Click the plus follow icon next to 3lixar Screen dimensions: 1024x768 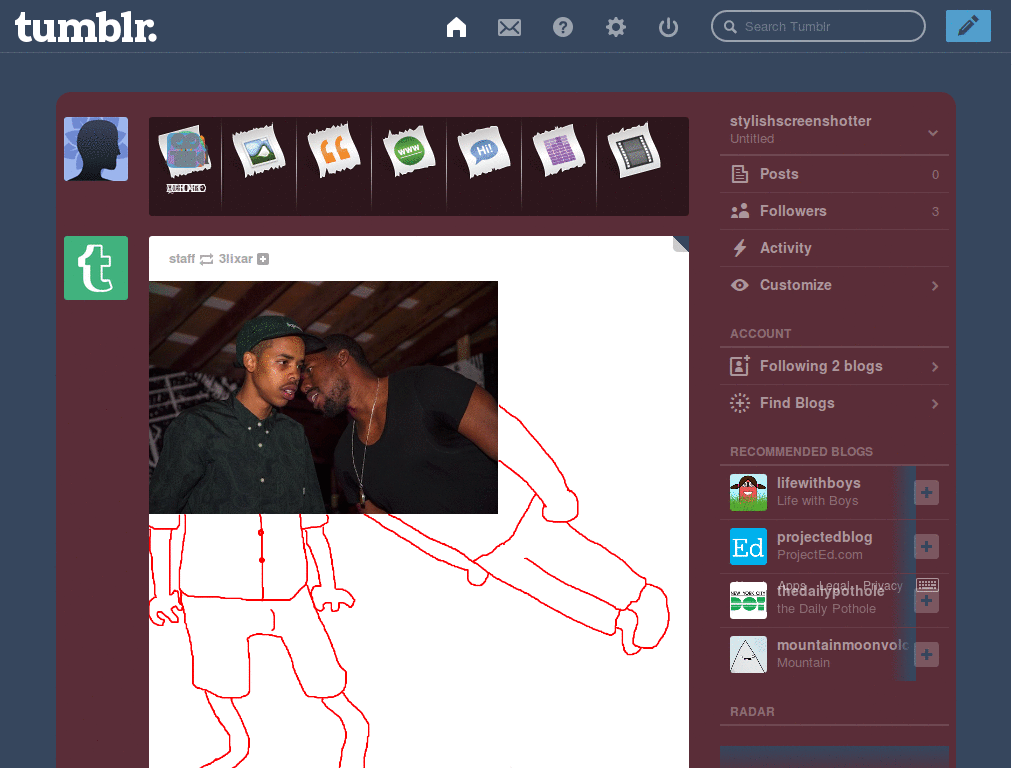click(x=263, y=259)
